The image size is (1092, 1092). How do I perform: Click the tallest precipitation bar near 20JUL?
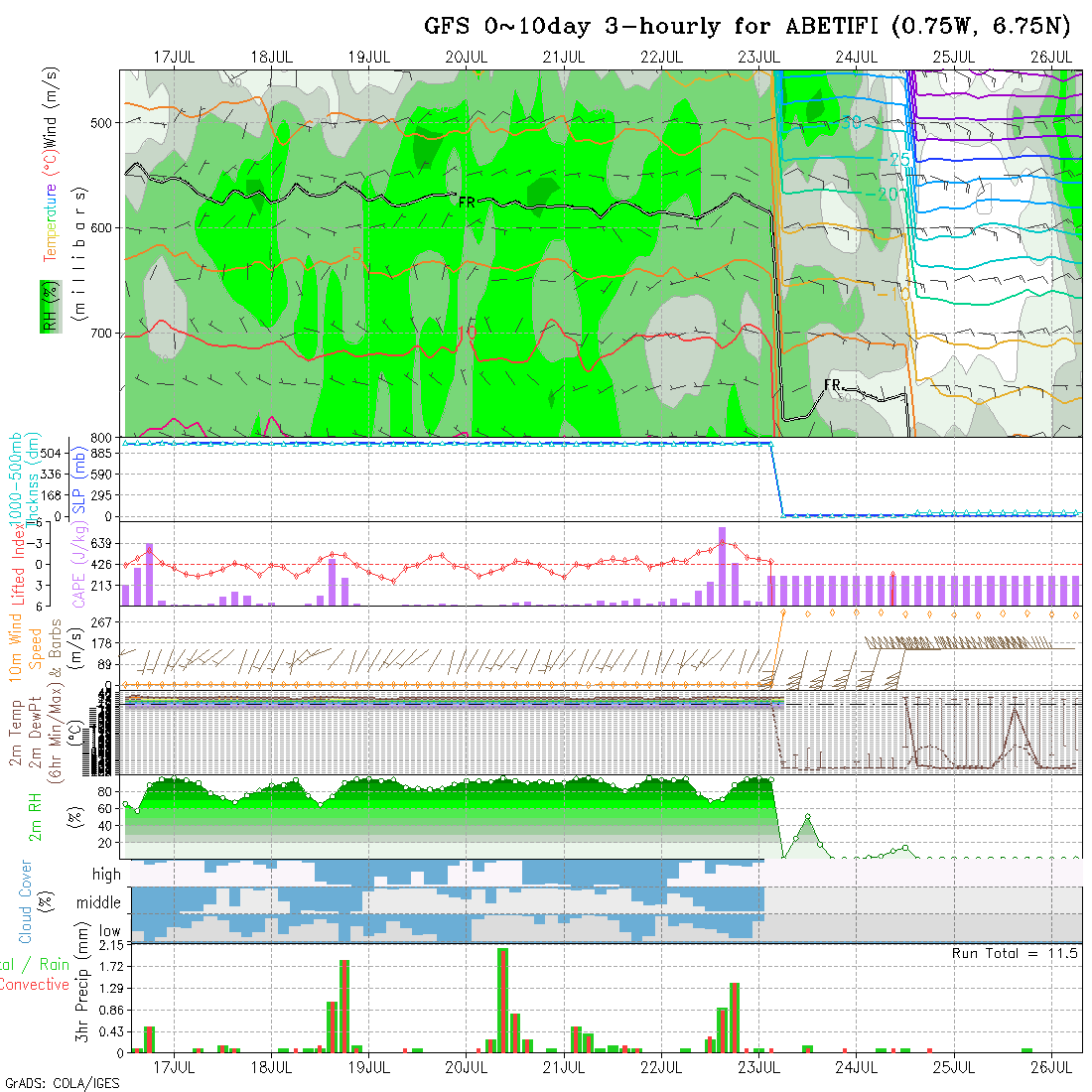pyautogui.click(x=502, y=1000)
